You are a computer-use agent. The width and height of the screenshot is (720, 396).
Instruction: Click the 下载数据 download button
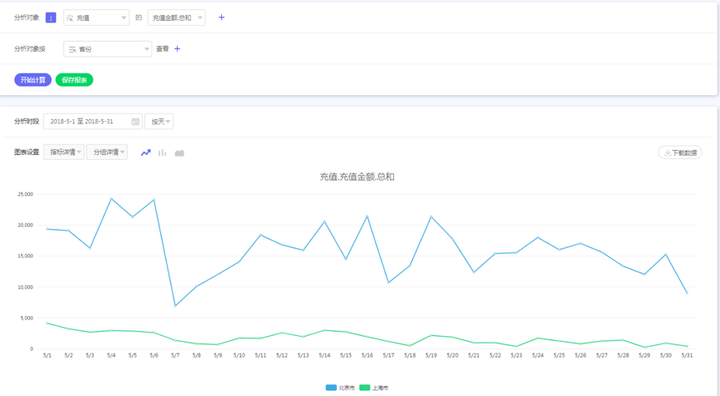680,153
